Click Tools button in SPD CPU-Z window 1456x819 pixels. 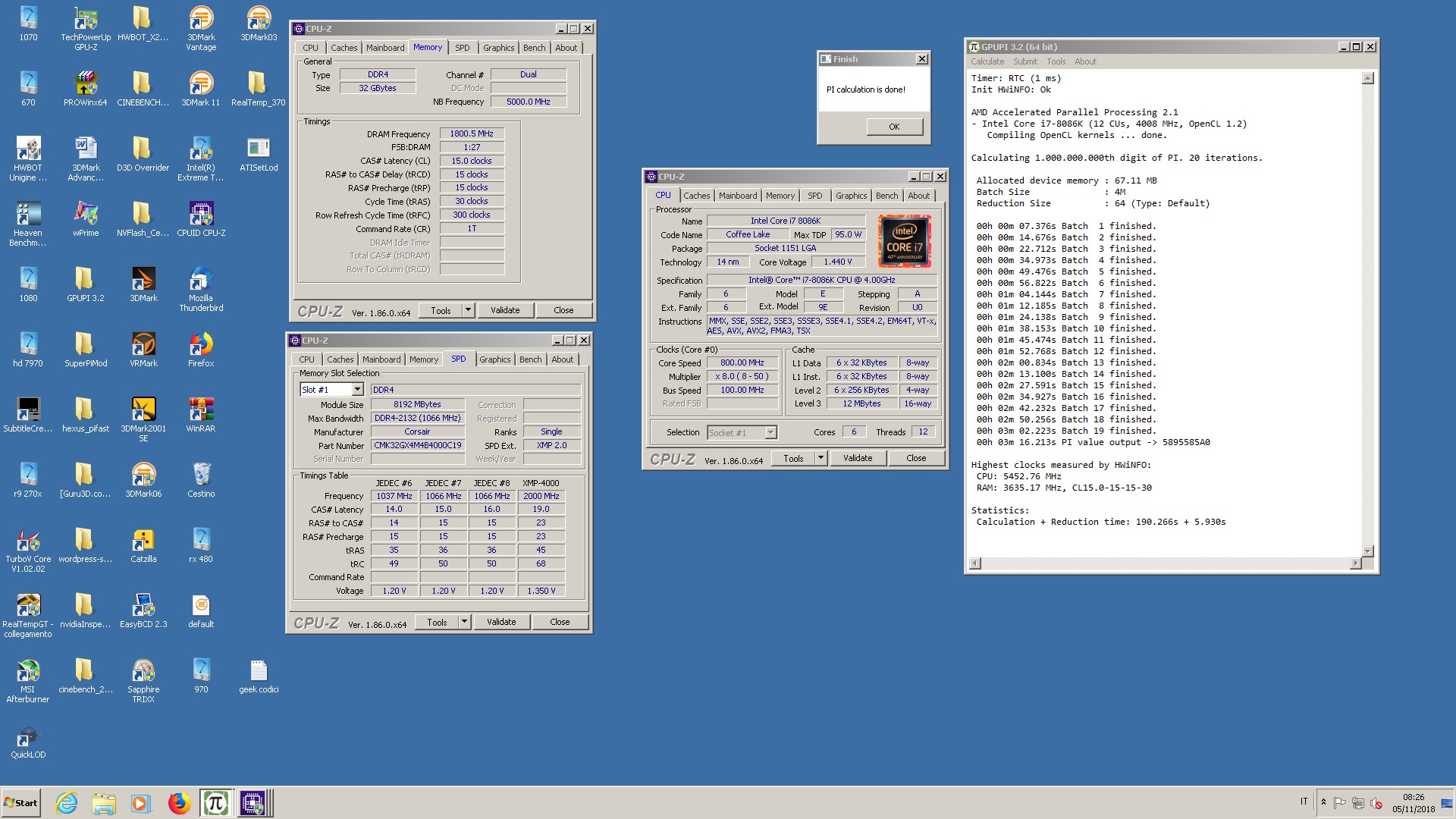(x=437, y=622)
